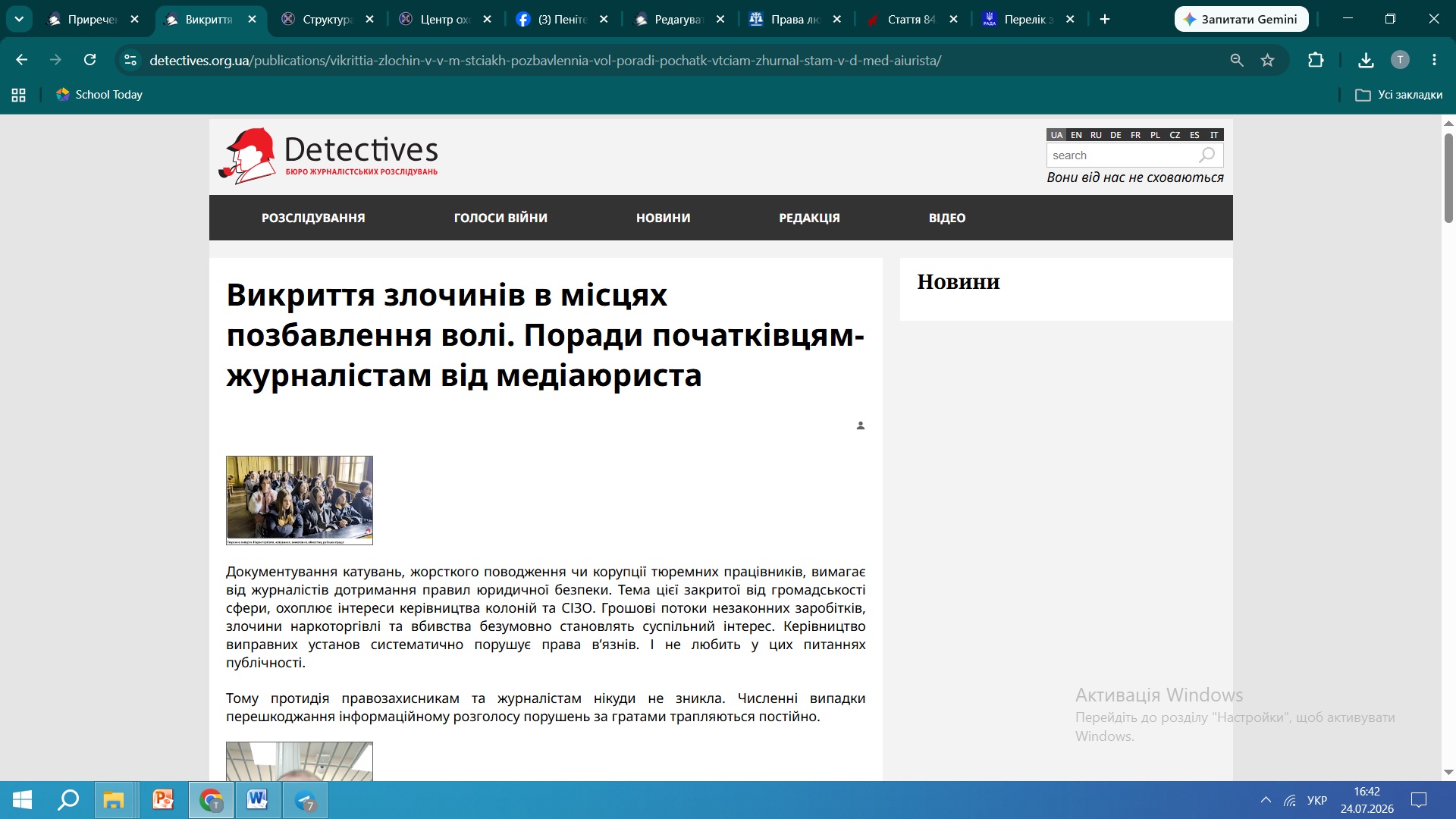Image resolution: width=1456 pixels, height=819 pixels.
Task: Bookmark this page with the star icon
Action: pyautogui.click(x=1267, y=60)
